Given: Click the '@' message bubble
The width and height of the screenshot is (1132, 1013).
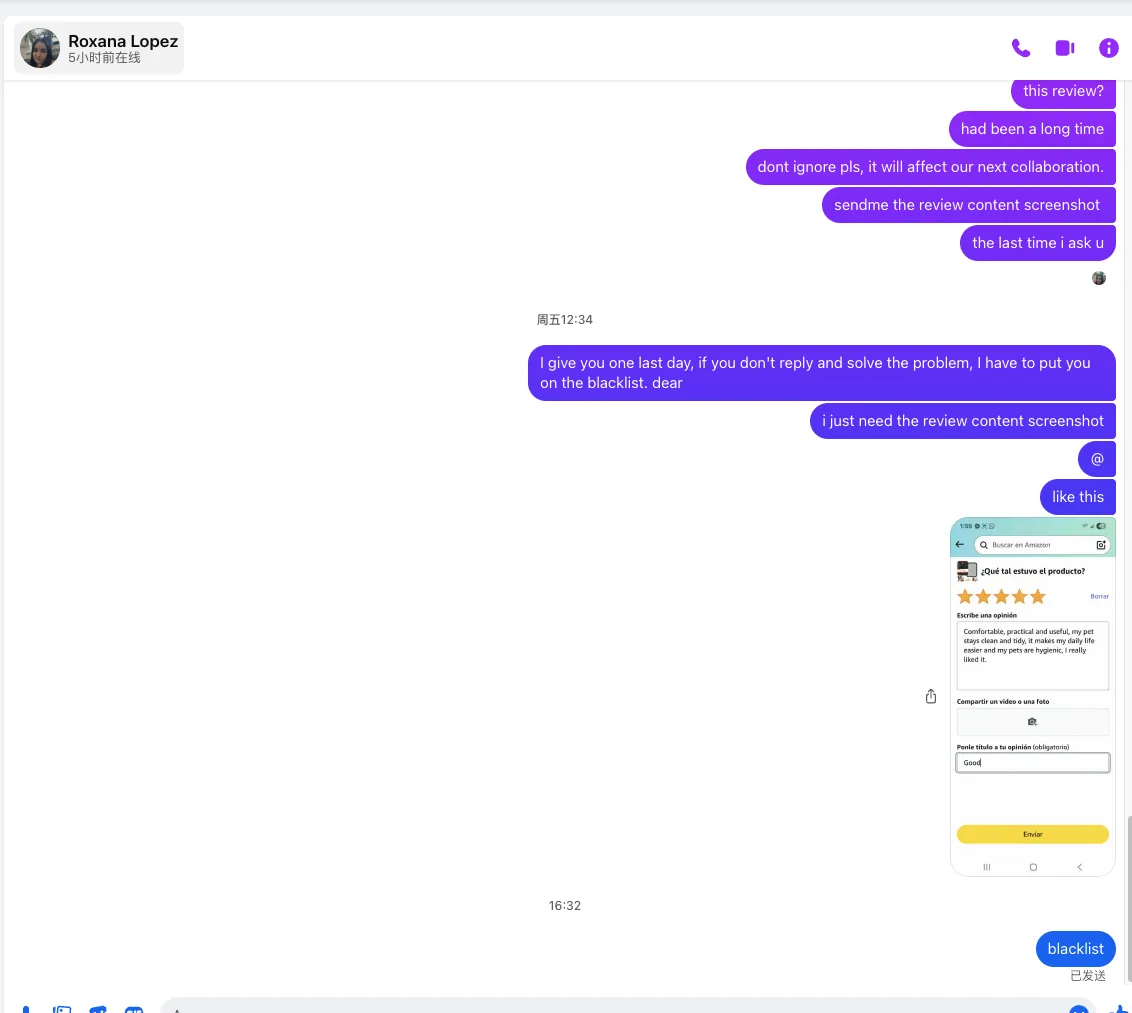Looking at the screenshot, I should point(1097,459).
